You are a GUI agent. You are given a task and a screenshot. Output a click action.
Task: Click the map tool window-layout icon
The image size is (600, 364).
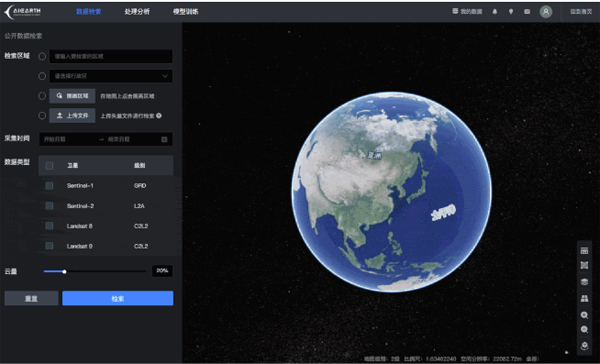[x=584, y=251]
